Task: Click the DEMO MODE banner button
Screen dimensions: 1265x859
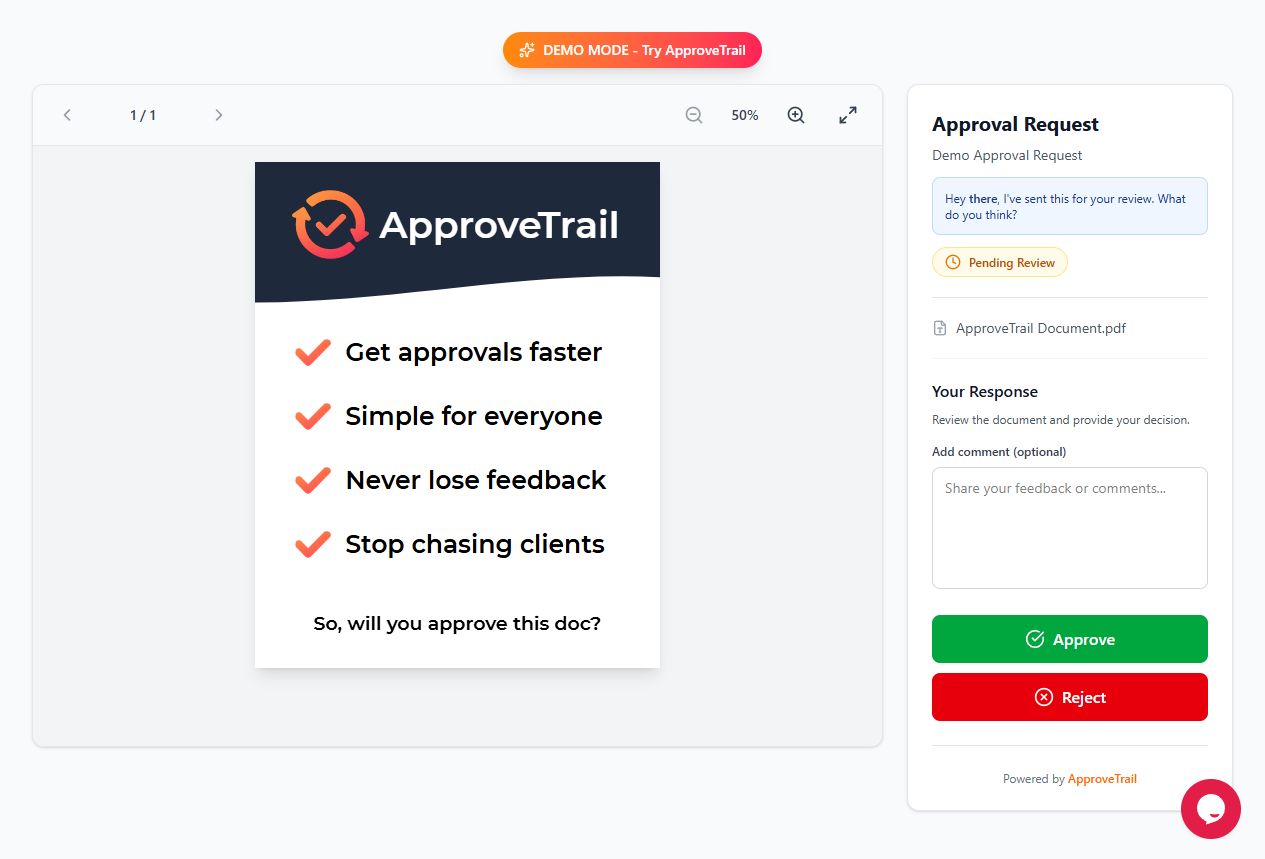Action: pos(632,50)
